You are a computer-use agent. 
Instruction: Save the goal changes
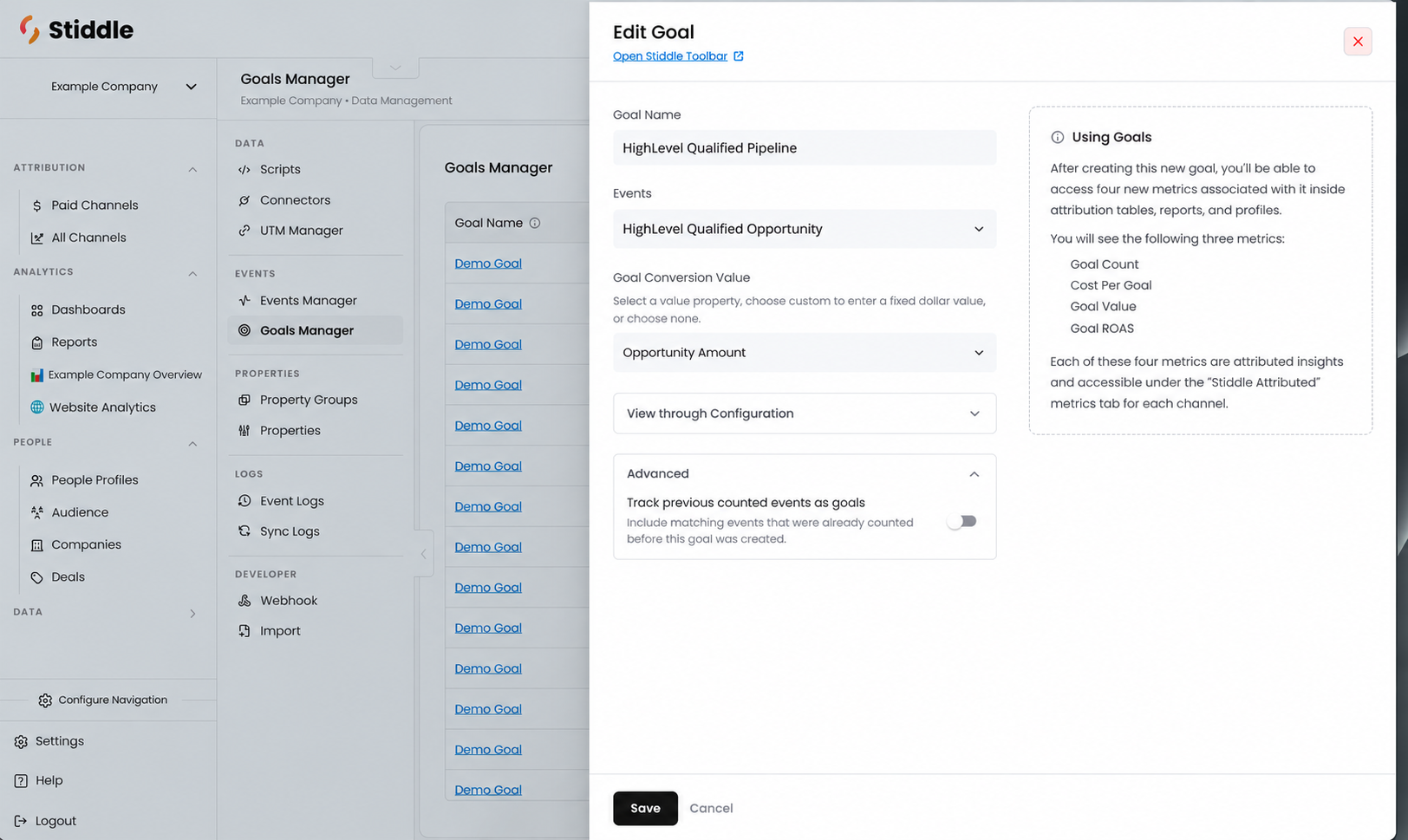(645, 809)
